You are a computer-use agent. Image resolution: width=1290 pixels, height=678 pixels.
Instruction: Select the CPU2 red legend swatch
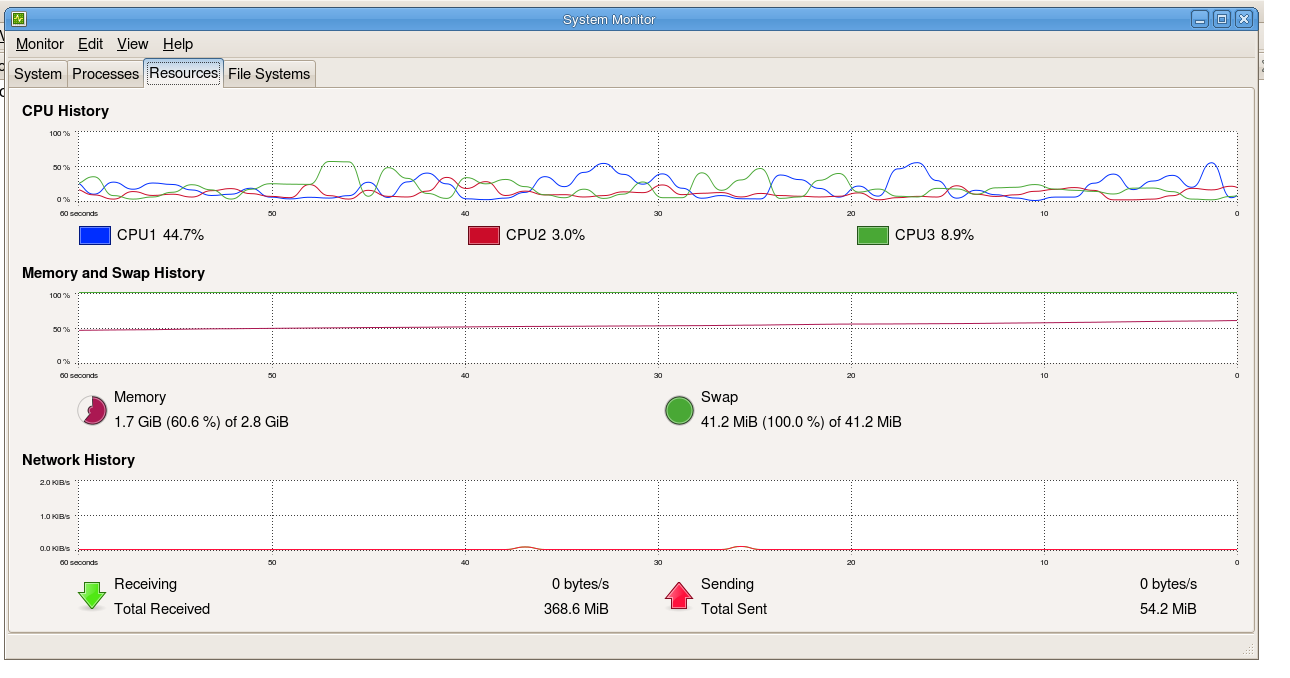tap(485, 235)
